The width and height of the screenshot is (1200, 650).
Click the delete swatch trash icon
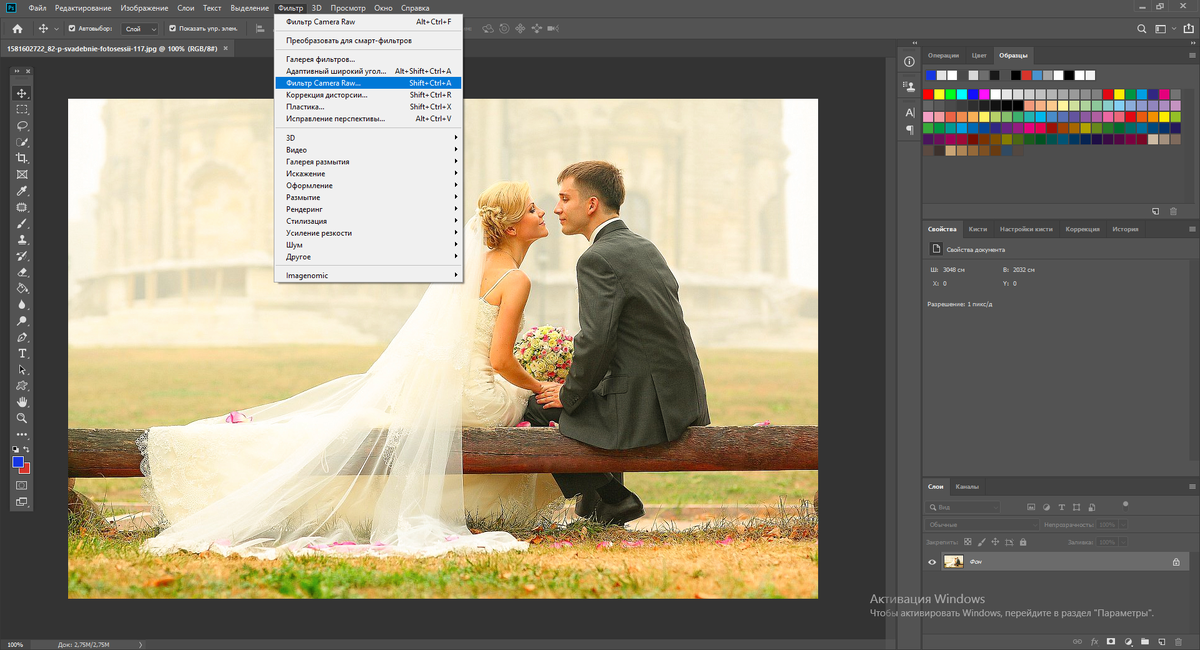[1173, 212]
